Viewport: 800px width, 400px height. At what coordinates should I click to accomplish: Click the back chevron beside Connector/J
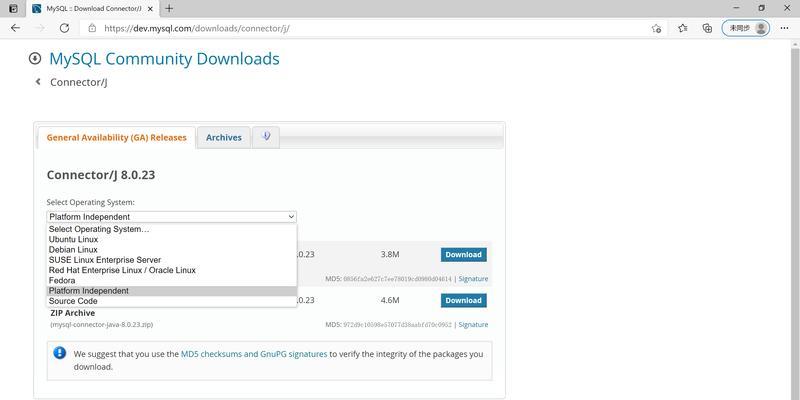click(x=38, y=82)
